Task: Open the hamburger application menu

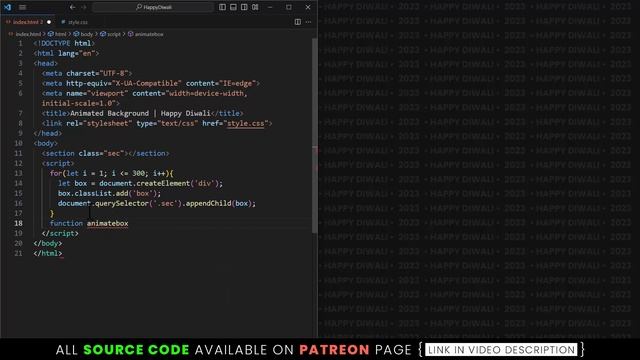Action: pyautogui.click(x=22, y=7)
